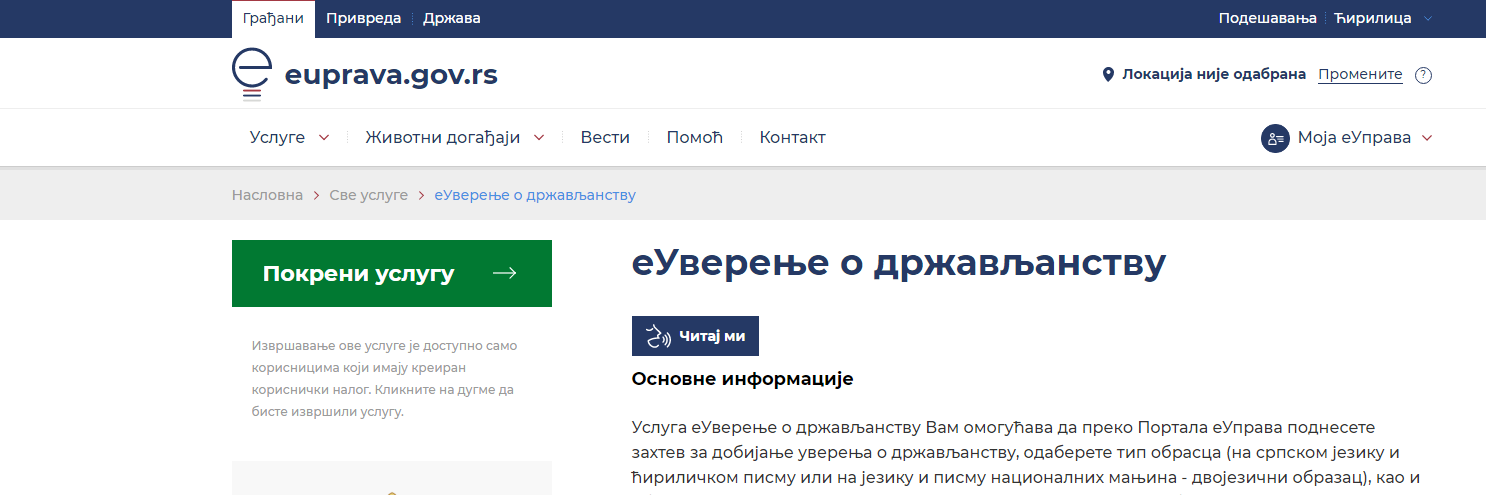Viewport: 1486px width, 495px height.
Task: Click the audio icon in Читај ми
Action: click(x=657, y=336)
